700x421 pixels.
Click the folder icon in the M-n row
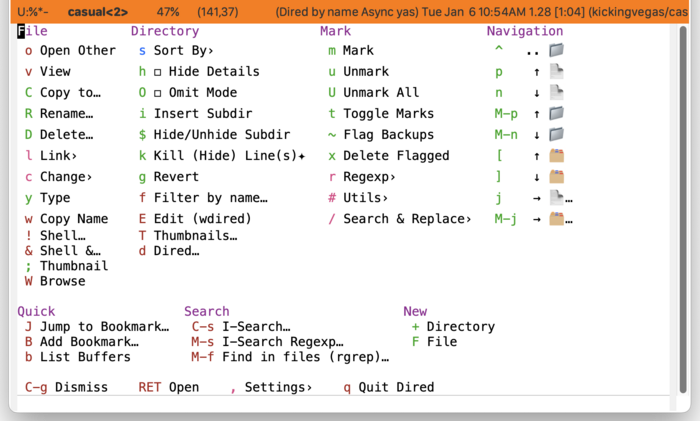coord(556,134)
